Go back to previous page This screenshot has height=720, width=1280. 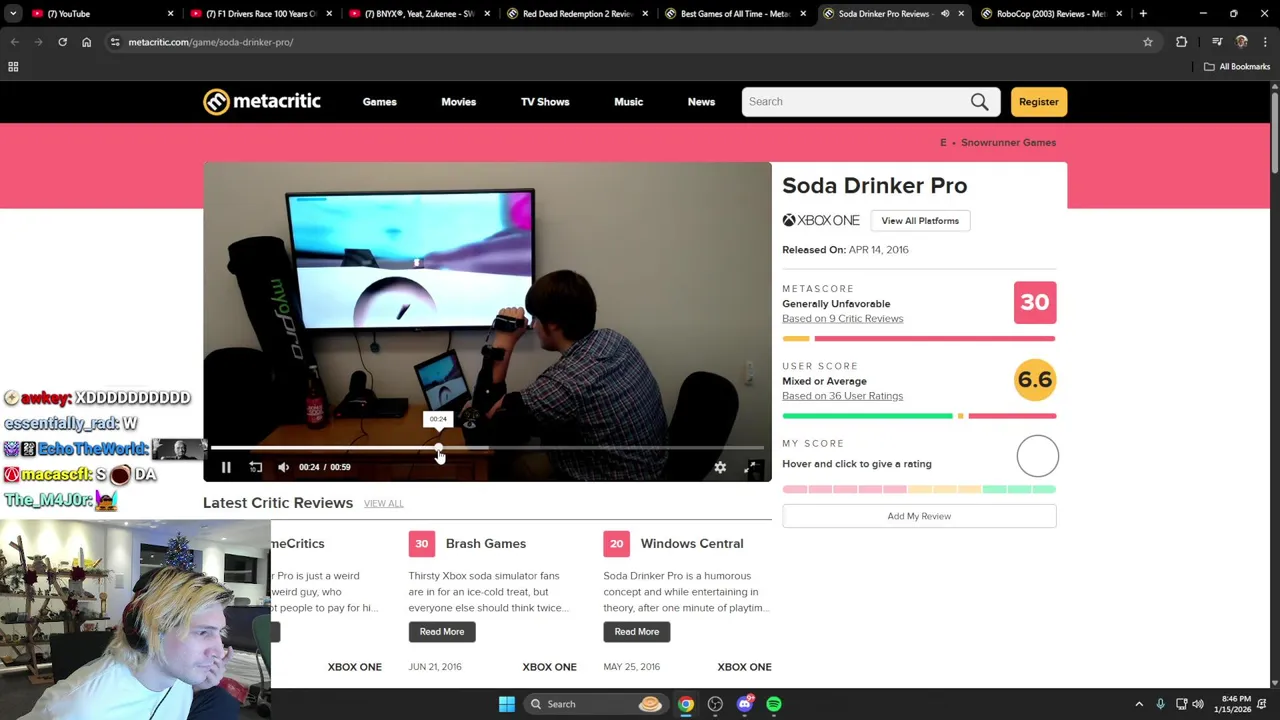tap(14, 42)
